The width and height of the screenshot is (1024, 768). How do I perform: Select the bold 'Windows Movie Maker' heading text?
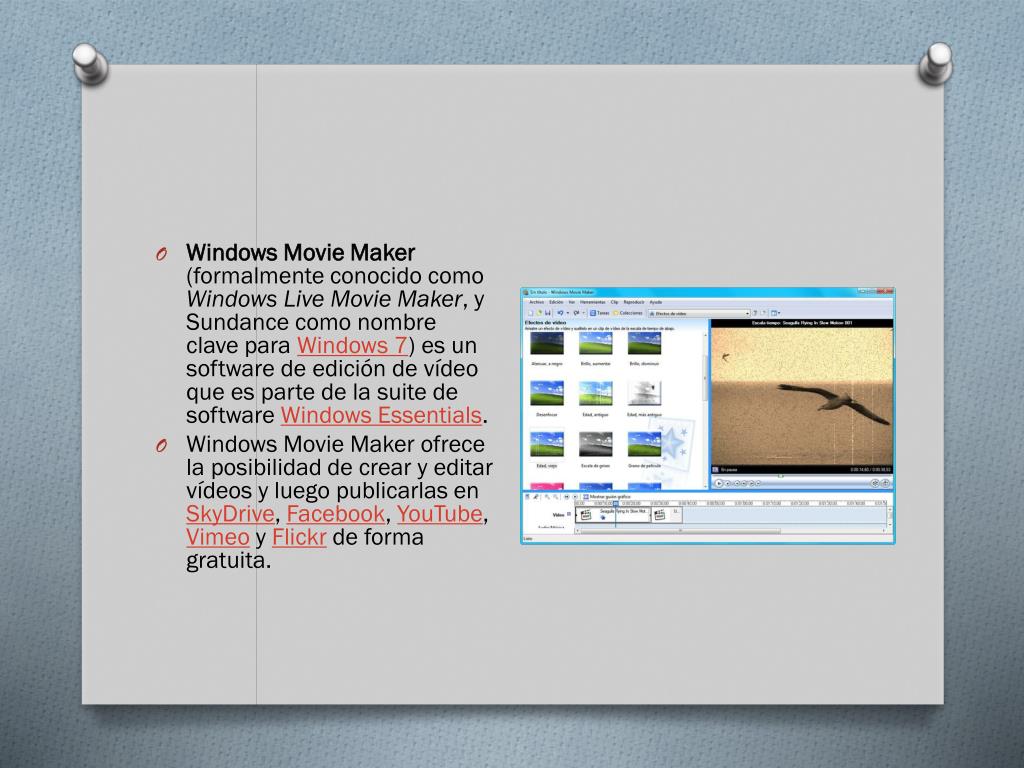coord(300,252)
